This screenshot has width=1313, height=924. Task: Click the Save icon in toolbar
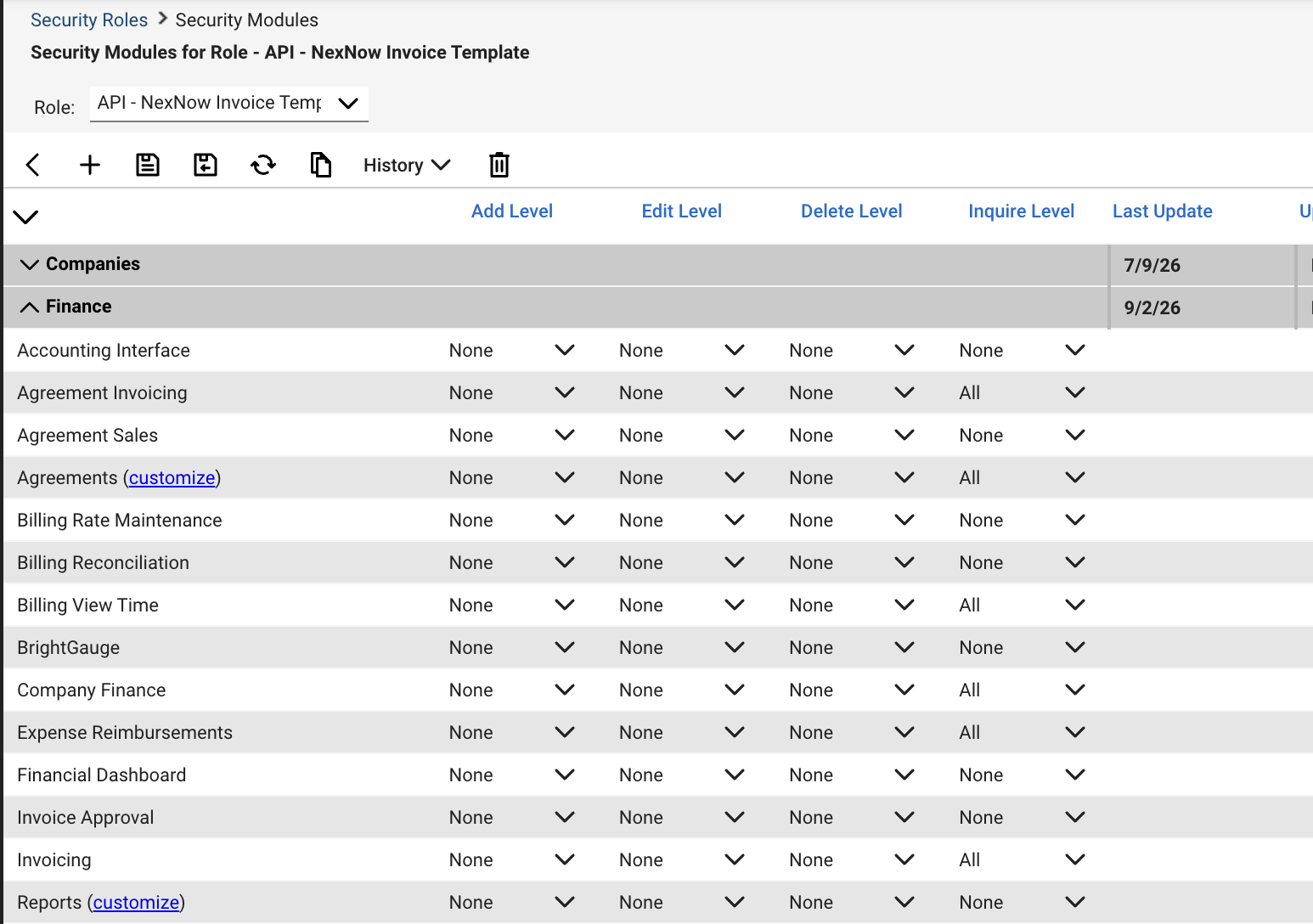pos(148,165)
